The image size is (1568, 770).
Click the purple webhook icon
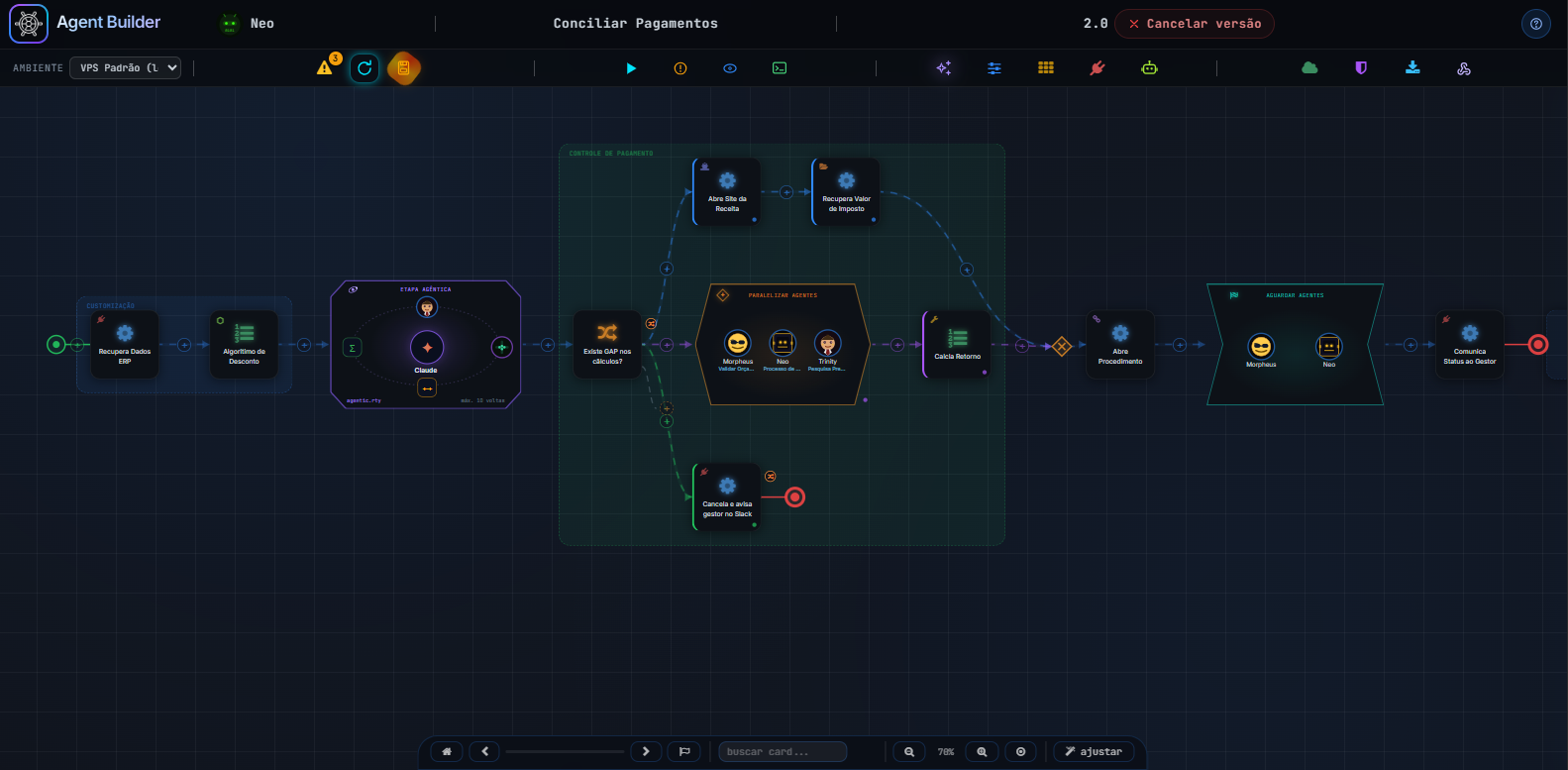tap(1464, 68)
